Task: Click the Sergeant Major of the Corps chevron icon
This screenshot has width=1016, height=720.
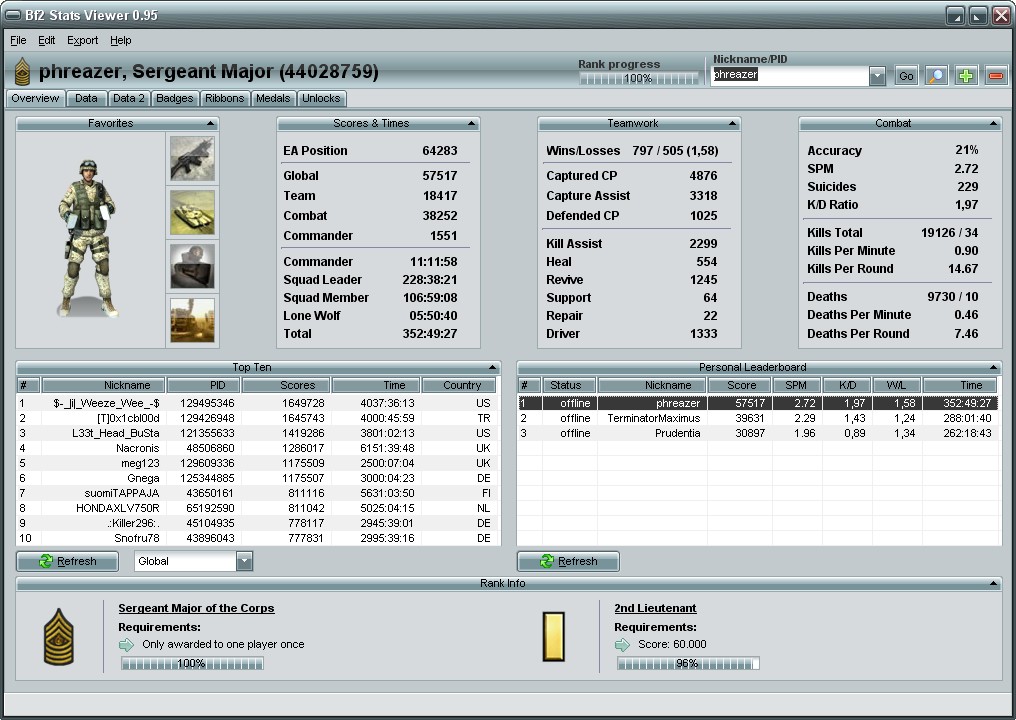Action: 59,636
